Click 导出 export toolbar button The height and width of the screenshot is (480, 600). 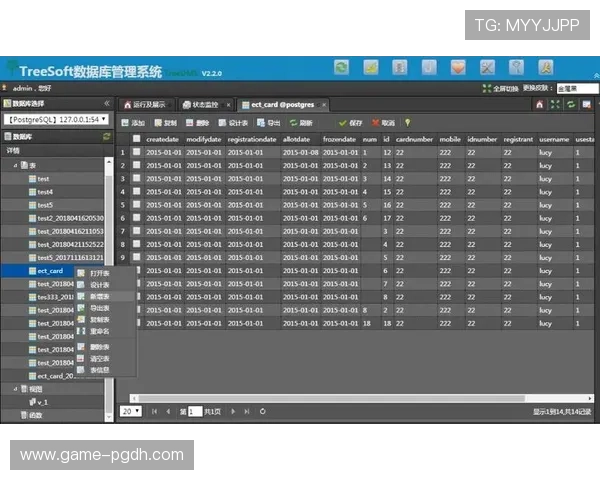click(x=269, y=123)
